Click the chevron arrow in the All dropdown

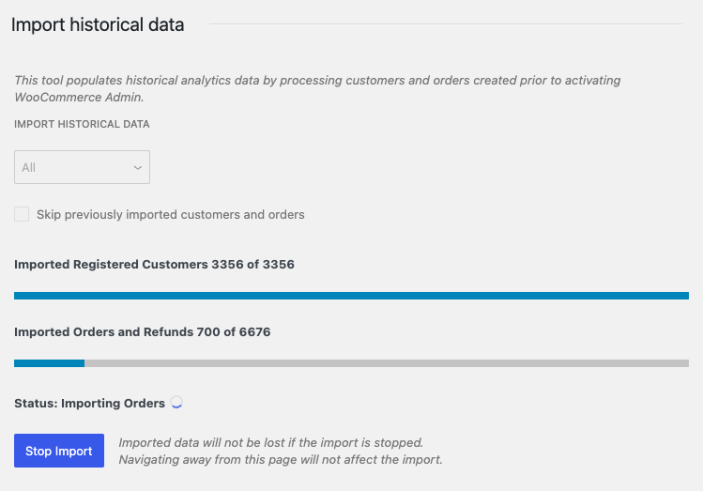click(x=137, y=168)
